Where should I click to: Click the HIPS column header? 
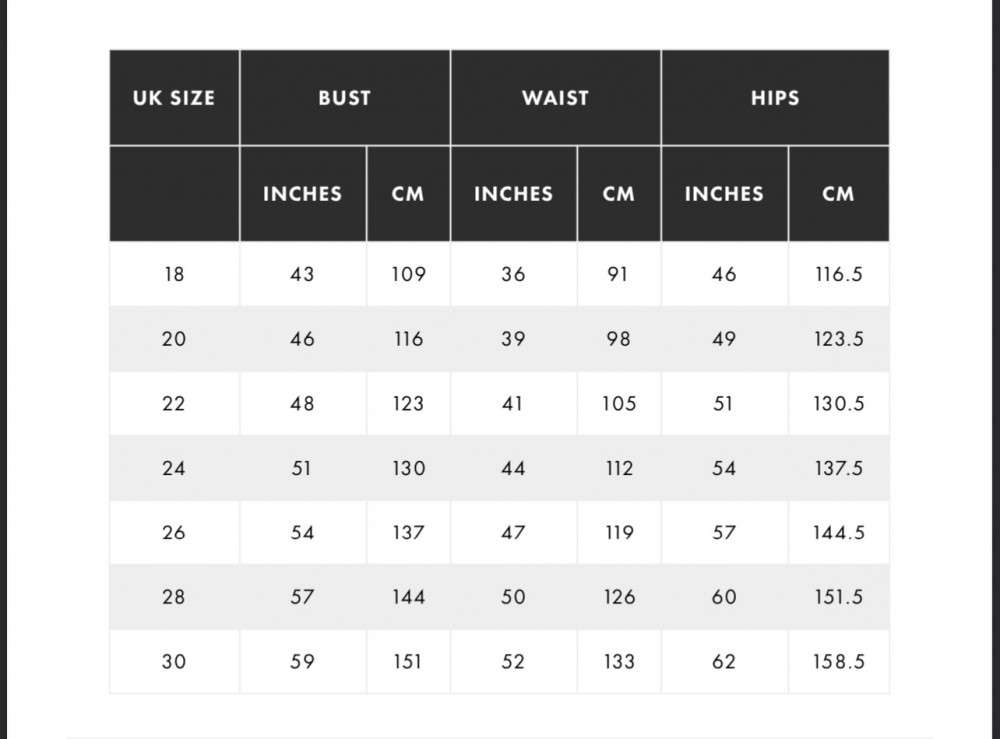774,98
